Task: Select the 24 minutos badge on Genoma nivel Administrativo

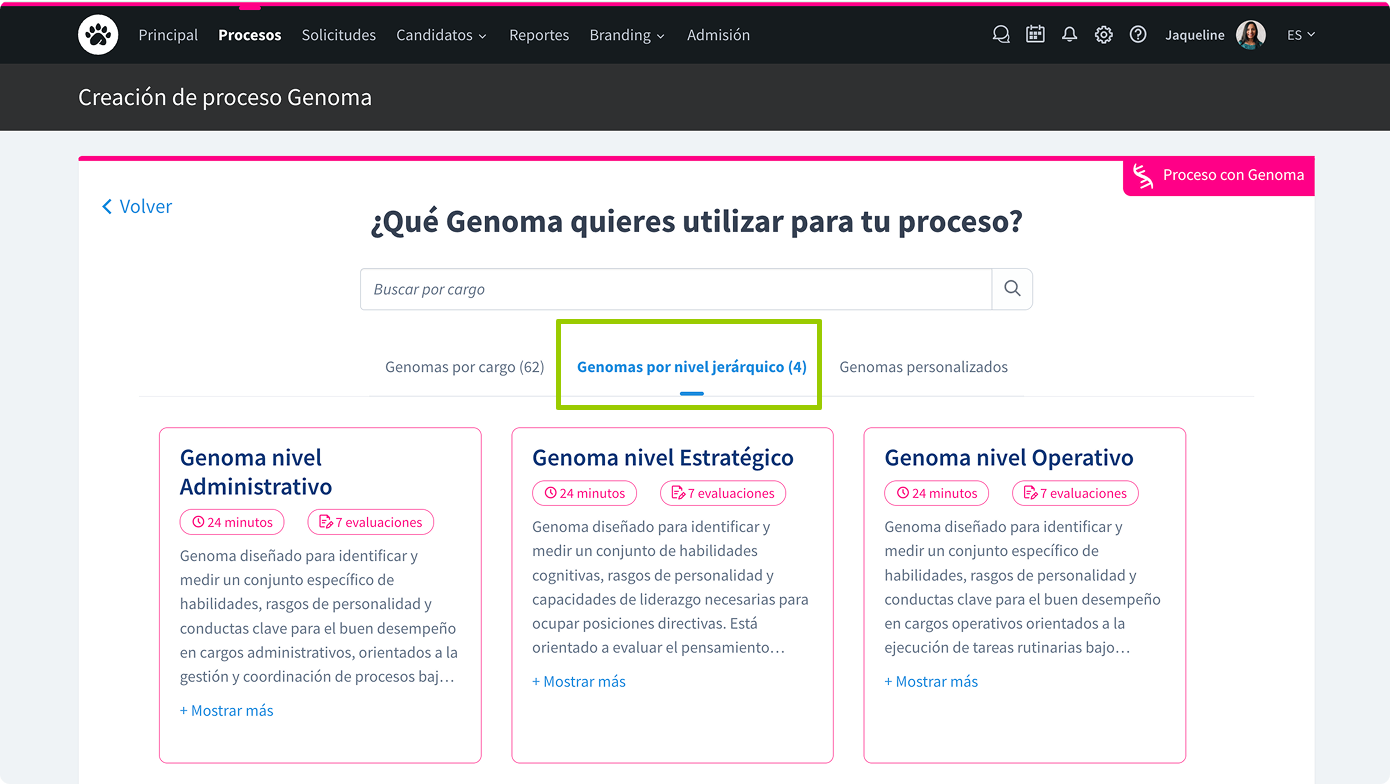Action: pyautogui.click(x=231, y=521)
